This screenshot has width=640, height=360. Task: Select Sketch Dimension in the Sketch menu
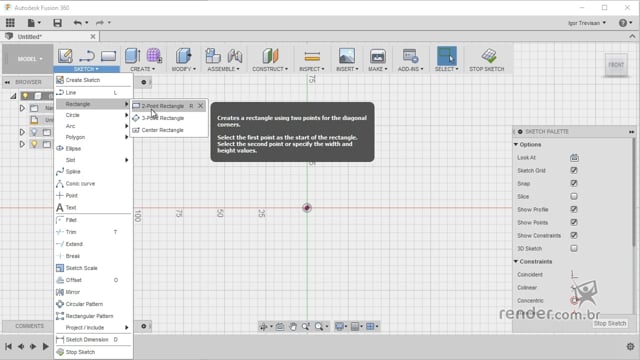93,340
